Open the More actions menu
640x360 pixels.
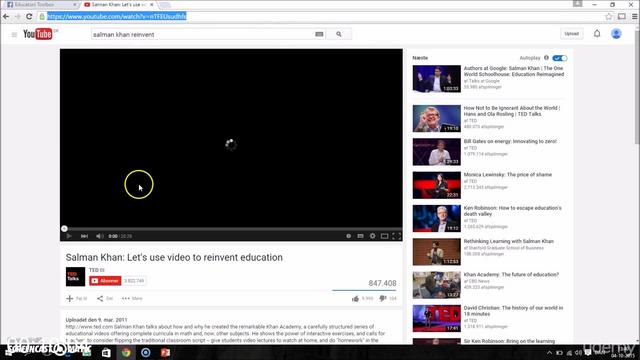[132, 298]
